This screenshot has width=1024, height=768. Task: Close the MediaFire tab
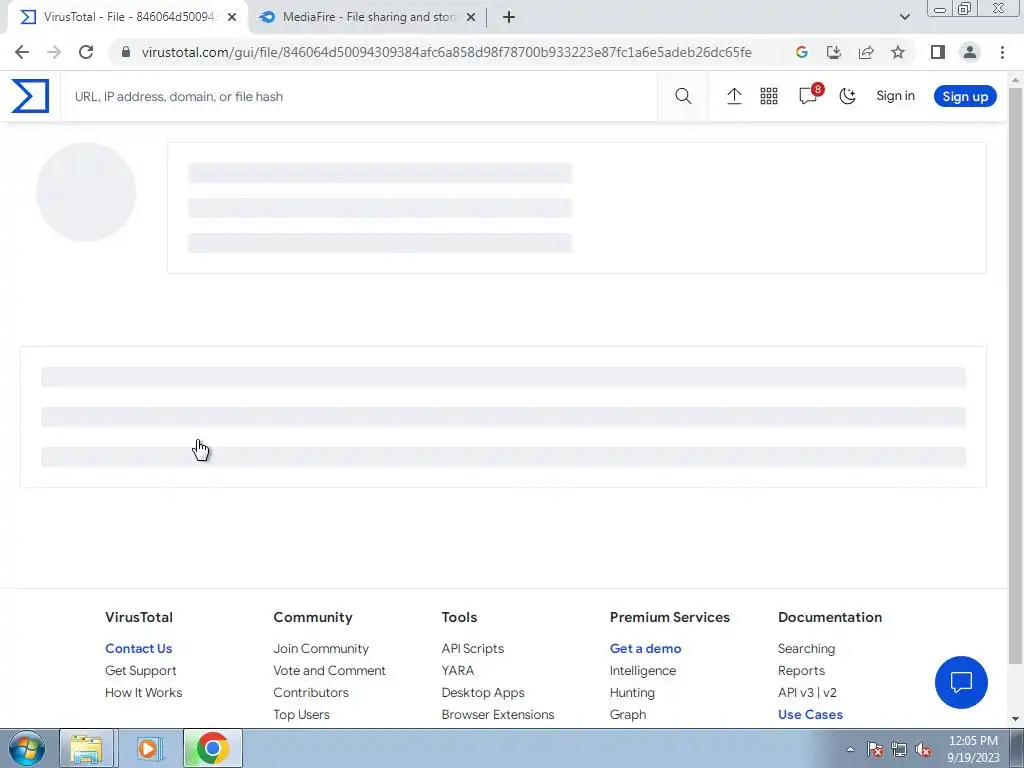coord(471,17)
